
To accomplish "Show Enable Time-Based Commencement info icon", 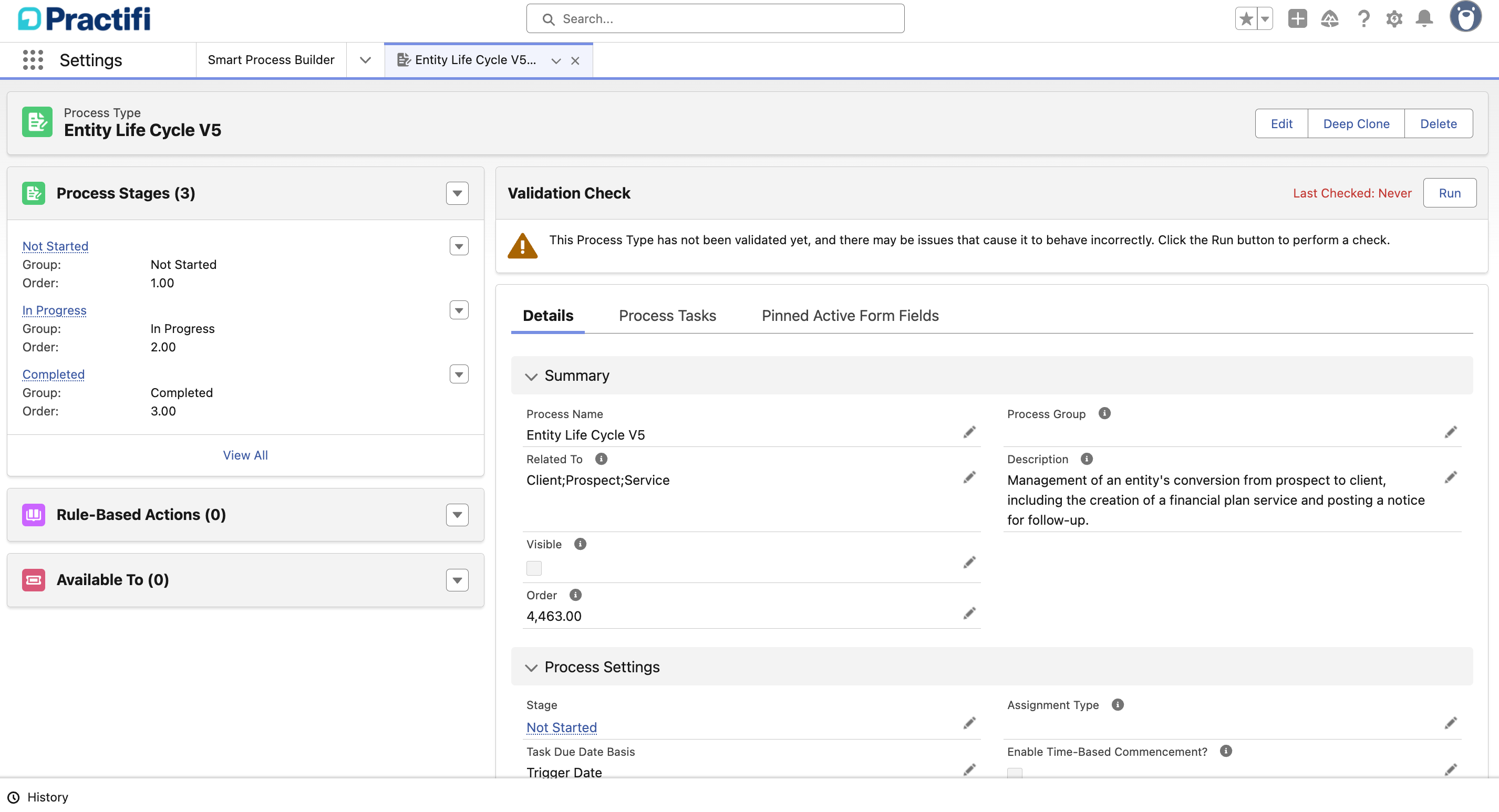I will (x=1226, y=751).
